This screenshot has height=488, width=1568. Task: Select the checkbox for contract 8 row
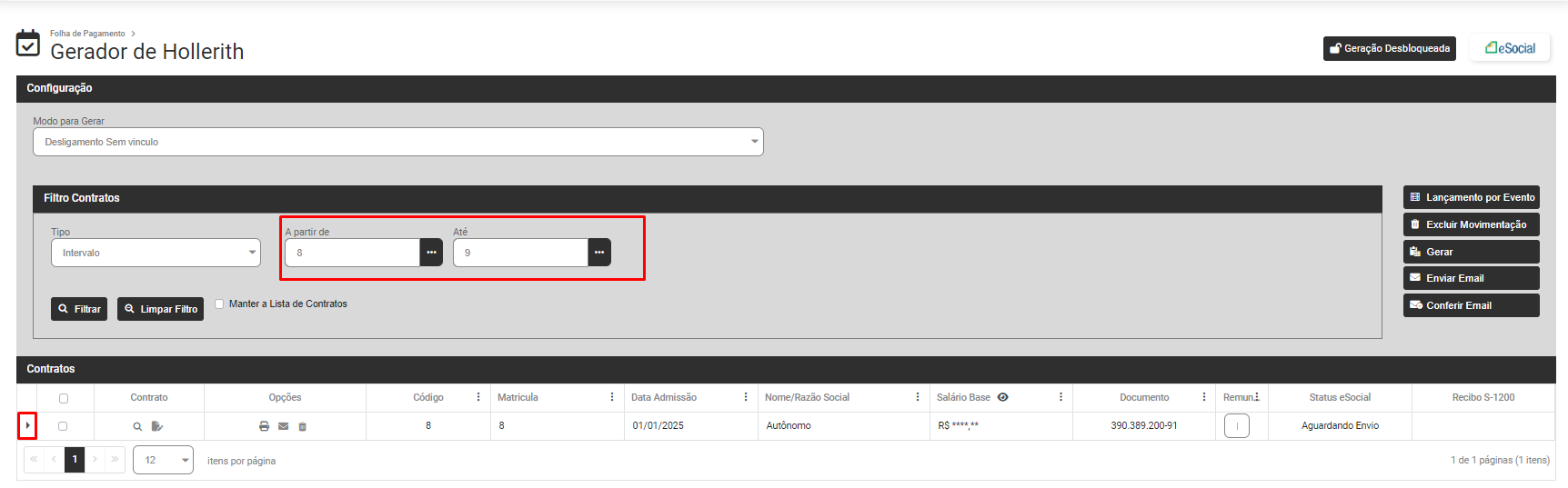pyautogui.click(x=63, y=426)
